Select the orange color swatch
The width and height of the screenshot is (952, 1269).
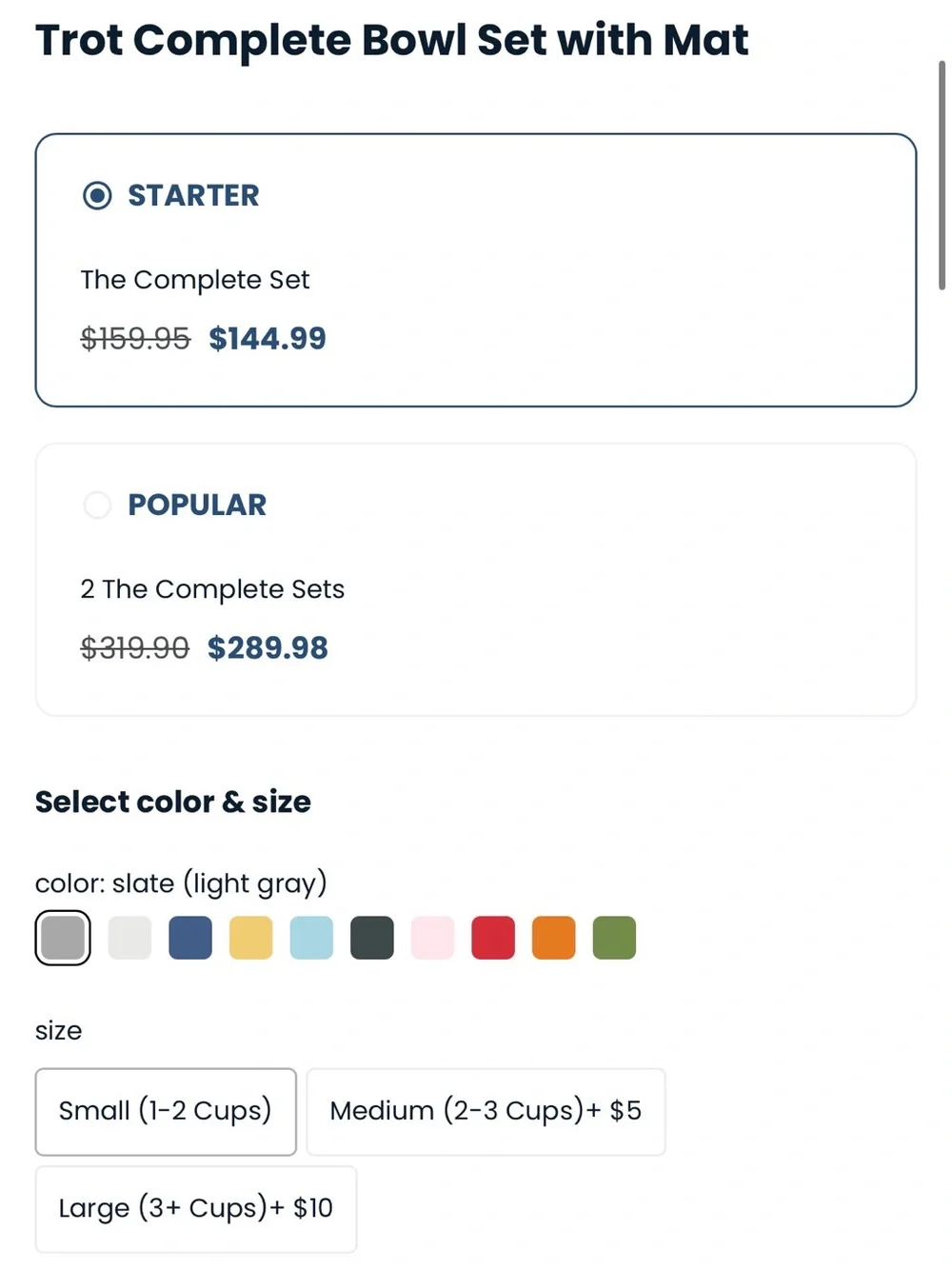554,938
